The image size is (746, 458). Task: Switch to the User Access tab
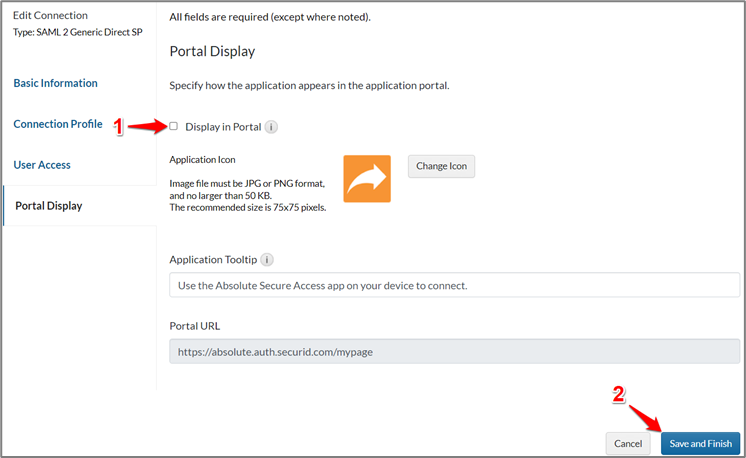[x=42, y=164]
